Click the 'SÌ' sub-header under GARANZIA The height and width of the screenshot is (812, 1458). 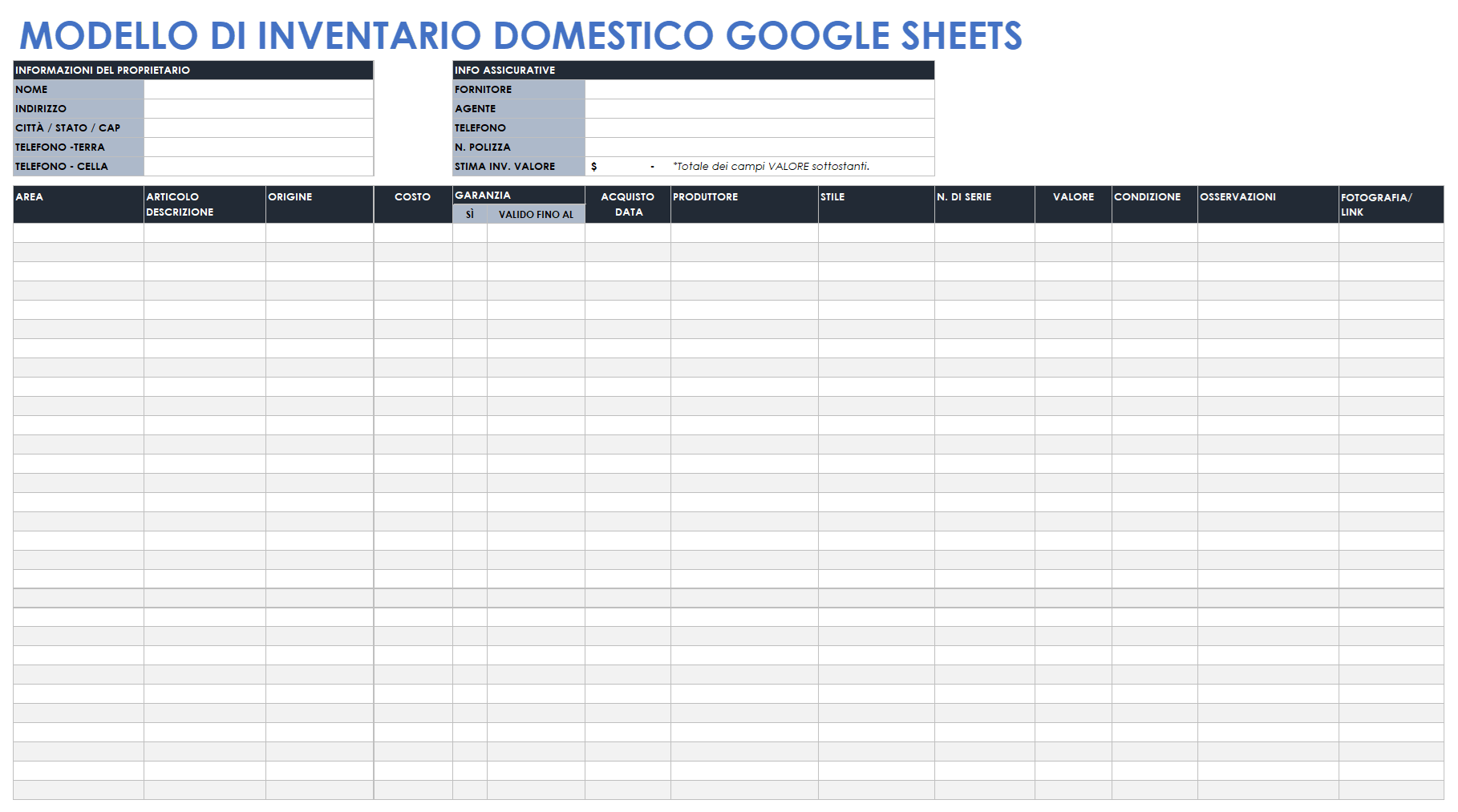tap(470, 214)
